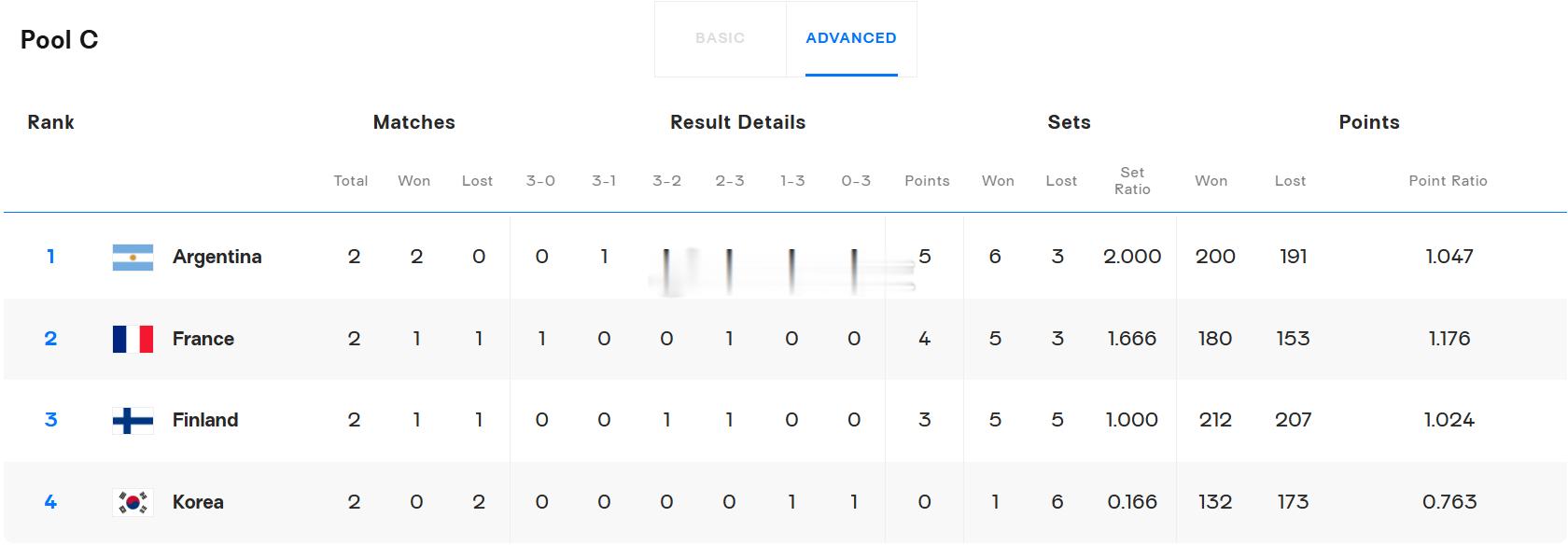Click the Result Details group header

737,122
